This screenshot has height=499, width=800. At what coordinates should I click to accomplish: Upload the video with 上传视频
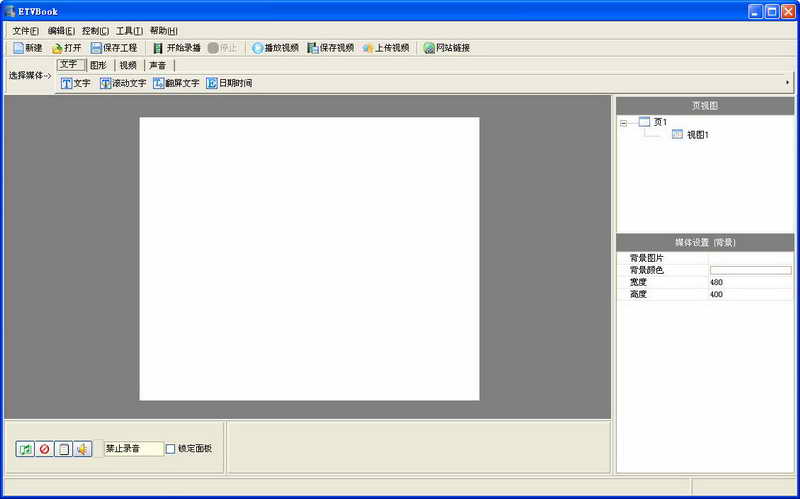[x=386, y=48]
